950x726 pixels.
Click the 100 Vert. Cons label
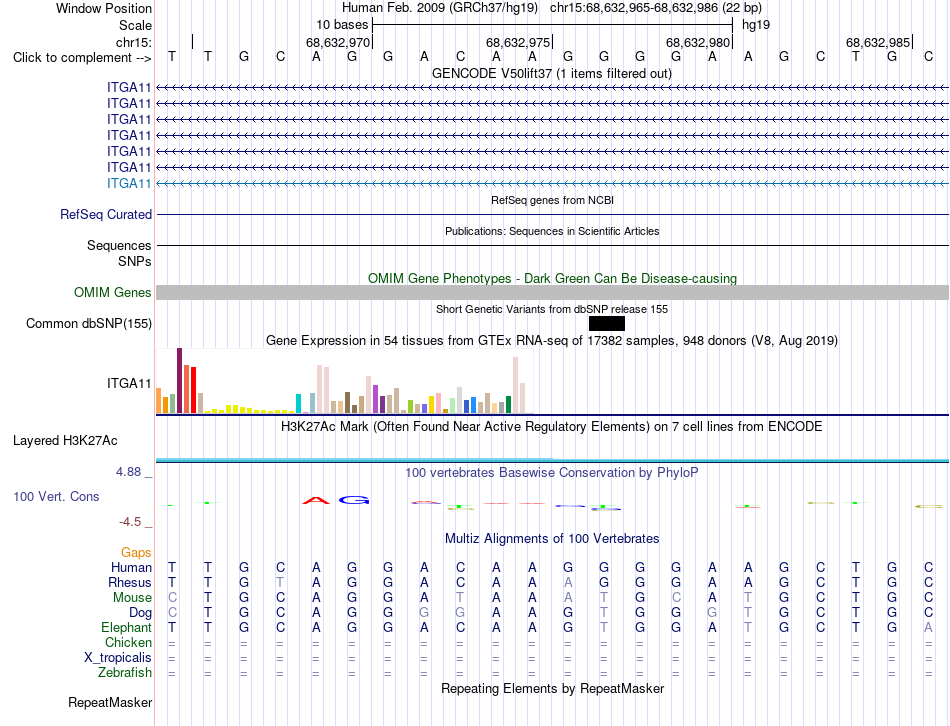pos(56,496)
